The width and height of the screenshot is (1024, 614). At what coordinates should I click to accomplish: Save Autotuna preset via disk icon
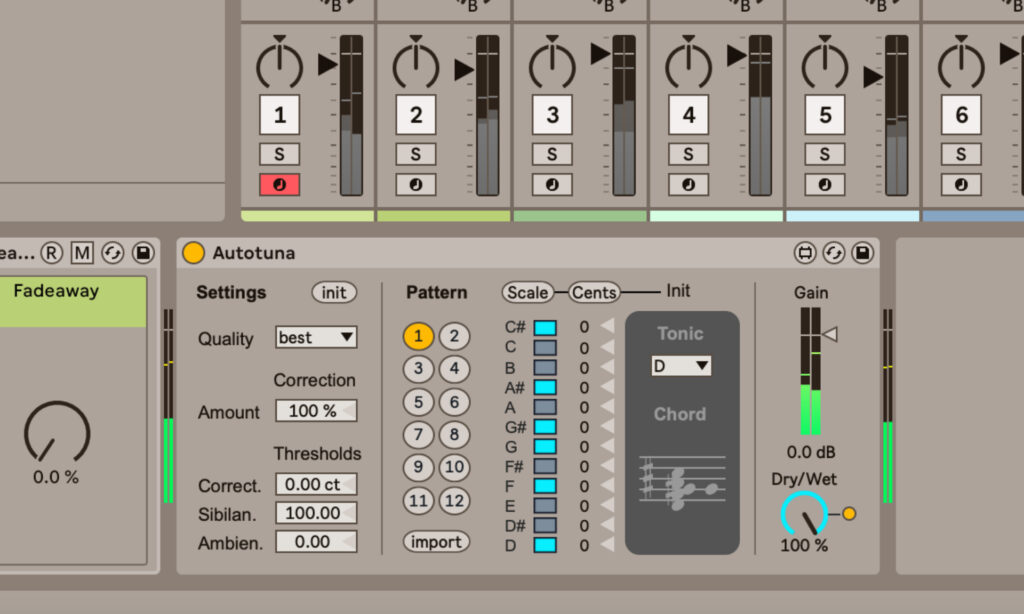point(862,253)
